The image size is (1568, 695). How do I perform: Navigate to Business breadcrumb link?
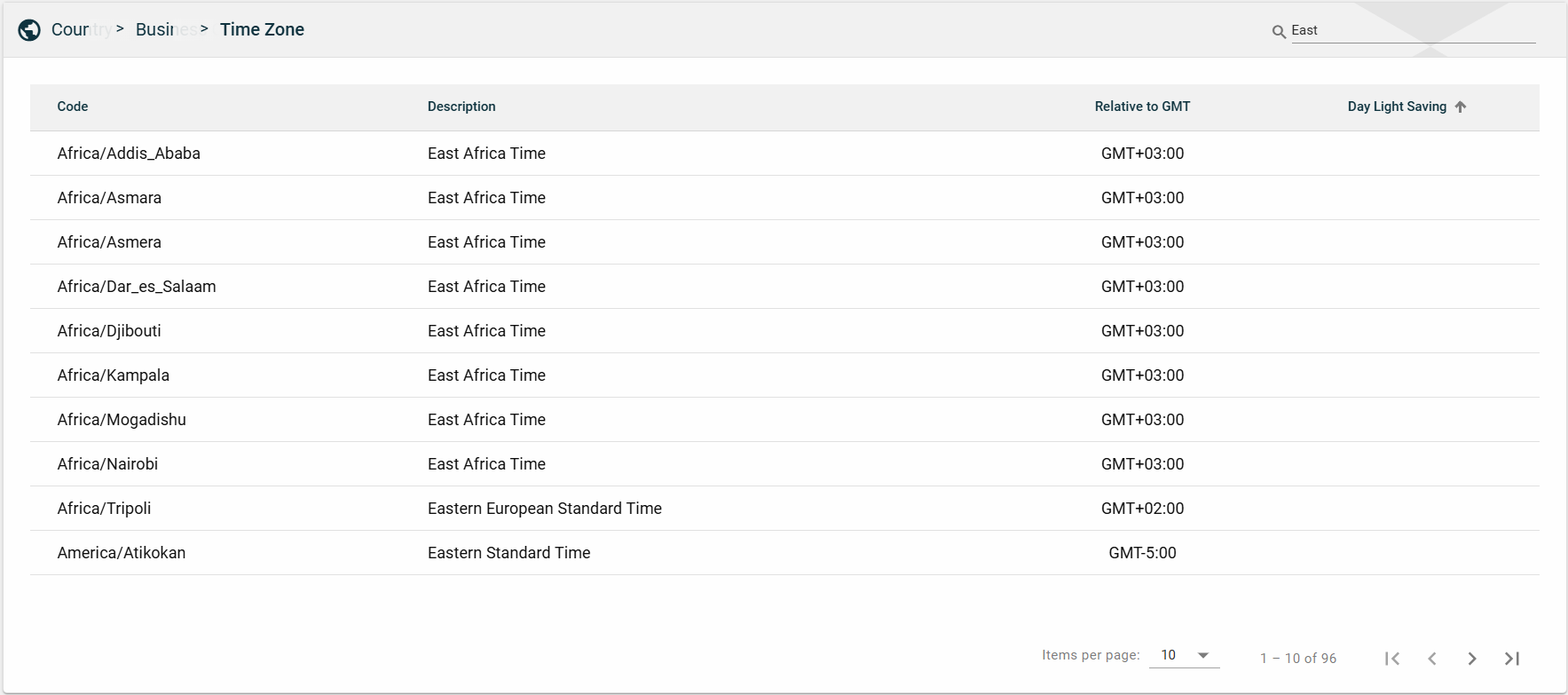[x=164, y=30]
